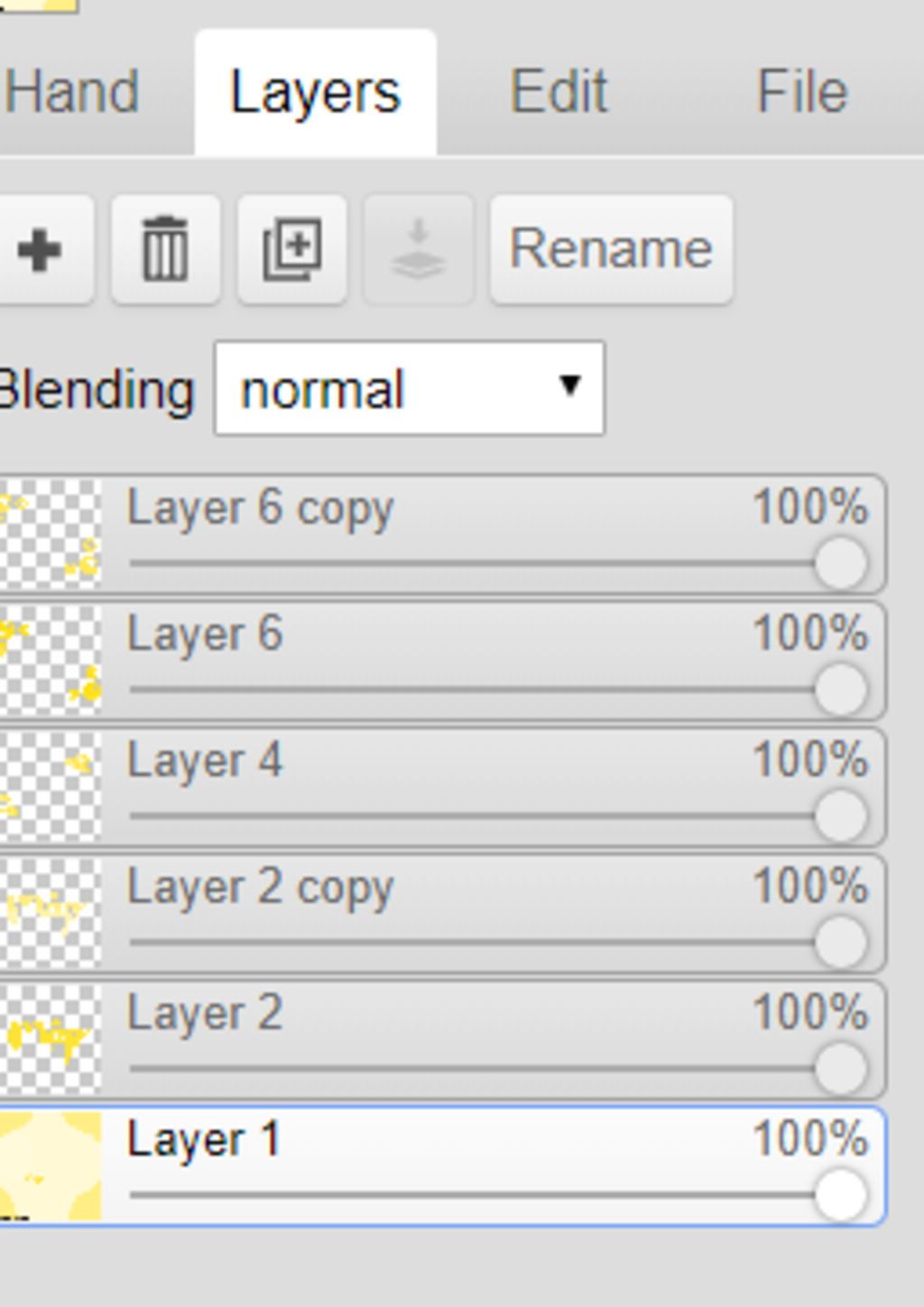Select the Layers tab
The width and height of the screenshot is (924, 1307).
point(316,92)
